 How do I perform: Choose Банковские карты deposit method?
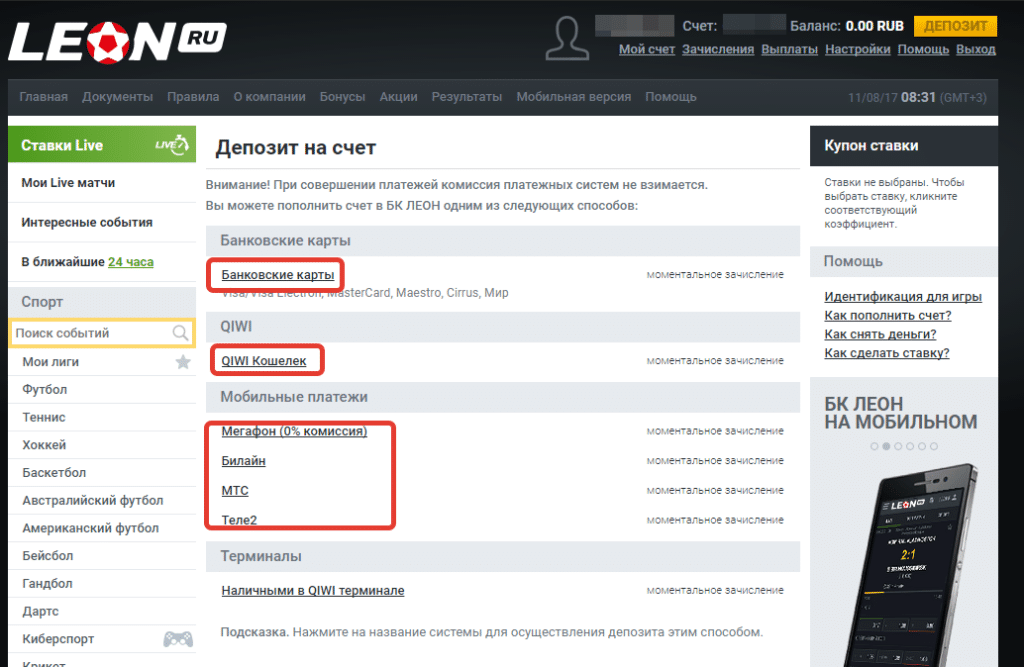(278, 275)
